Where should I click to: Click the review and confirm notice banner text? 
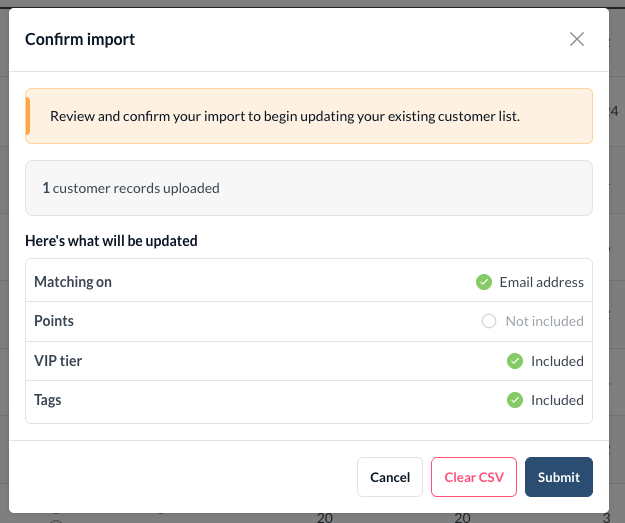(285, 116)
